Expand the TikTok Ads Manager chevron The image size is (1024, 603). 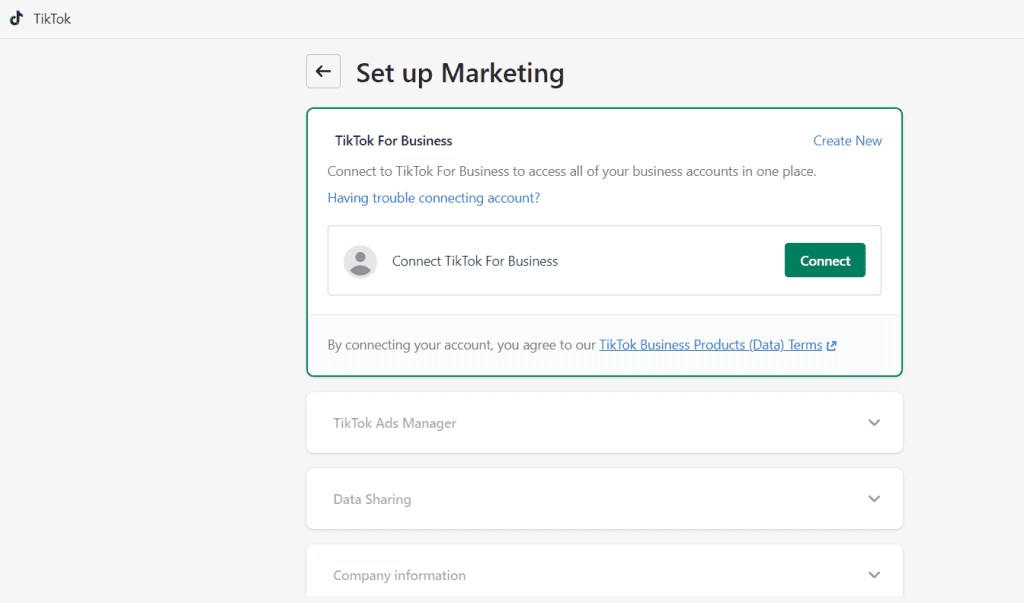[874, 423]
